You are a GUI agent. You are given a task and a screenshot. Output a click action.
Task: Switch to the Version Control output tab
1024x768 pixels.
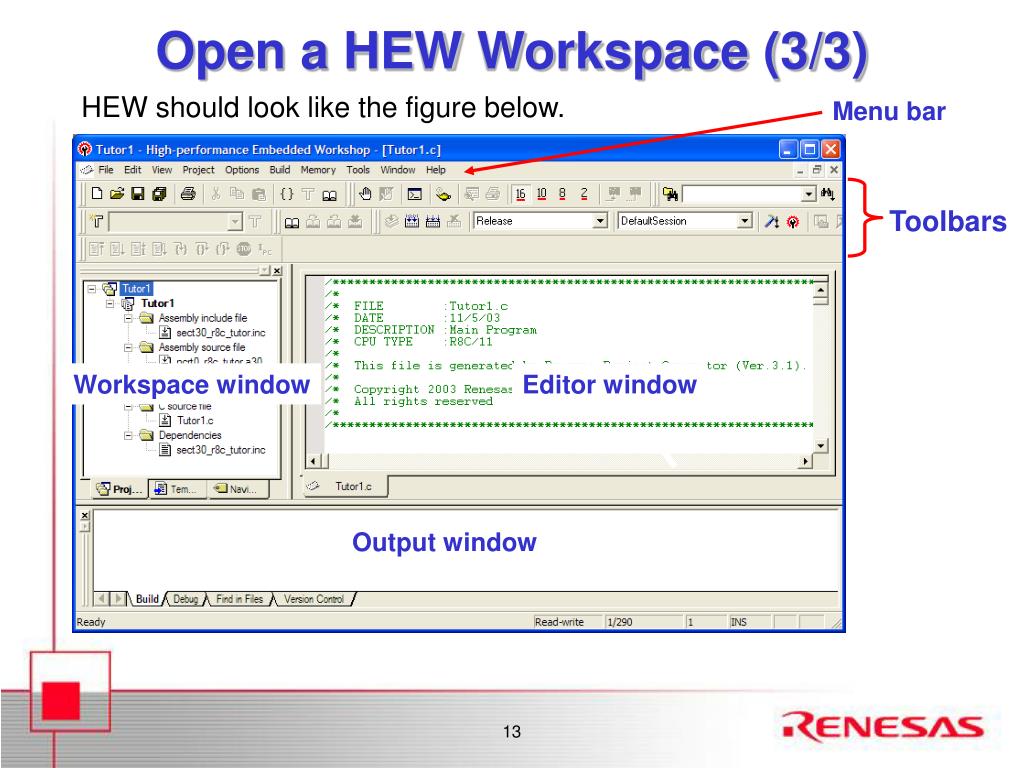coord(313,599)
